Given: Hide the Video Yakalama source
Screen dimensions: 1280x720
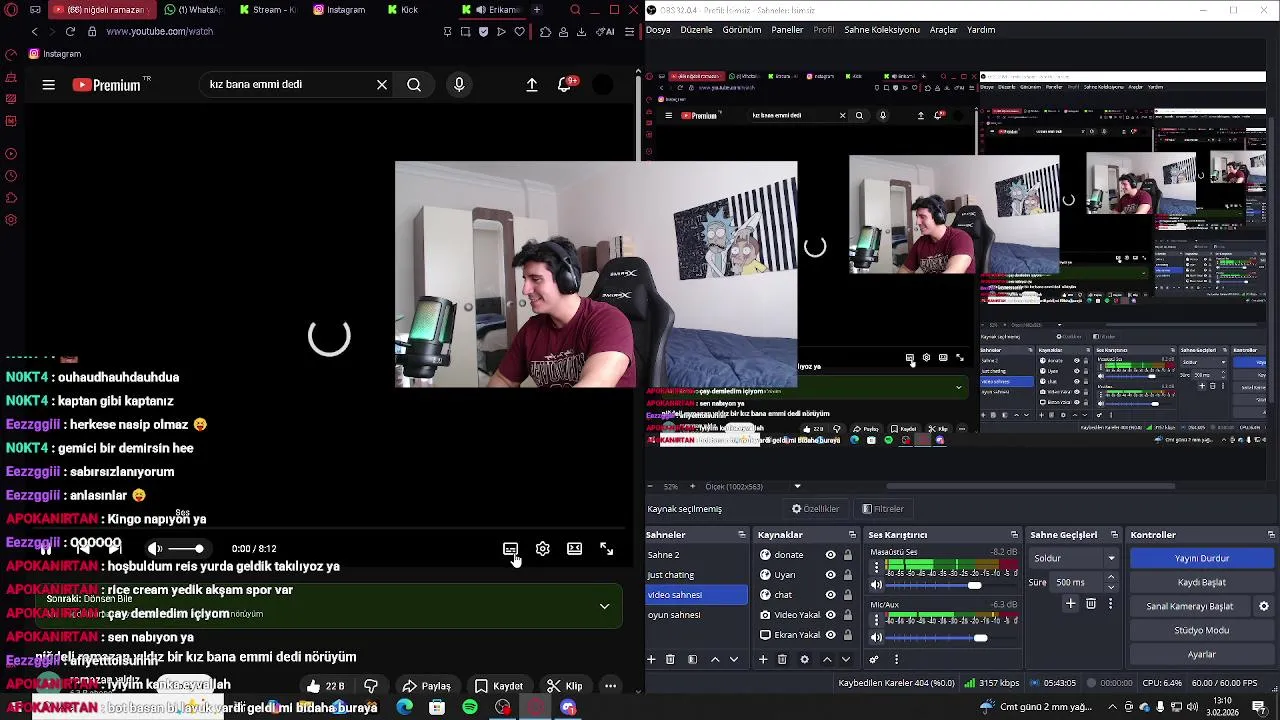Looking at the screenshot, I should (830, 615).
